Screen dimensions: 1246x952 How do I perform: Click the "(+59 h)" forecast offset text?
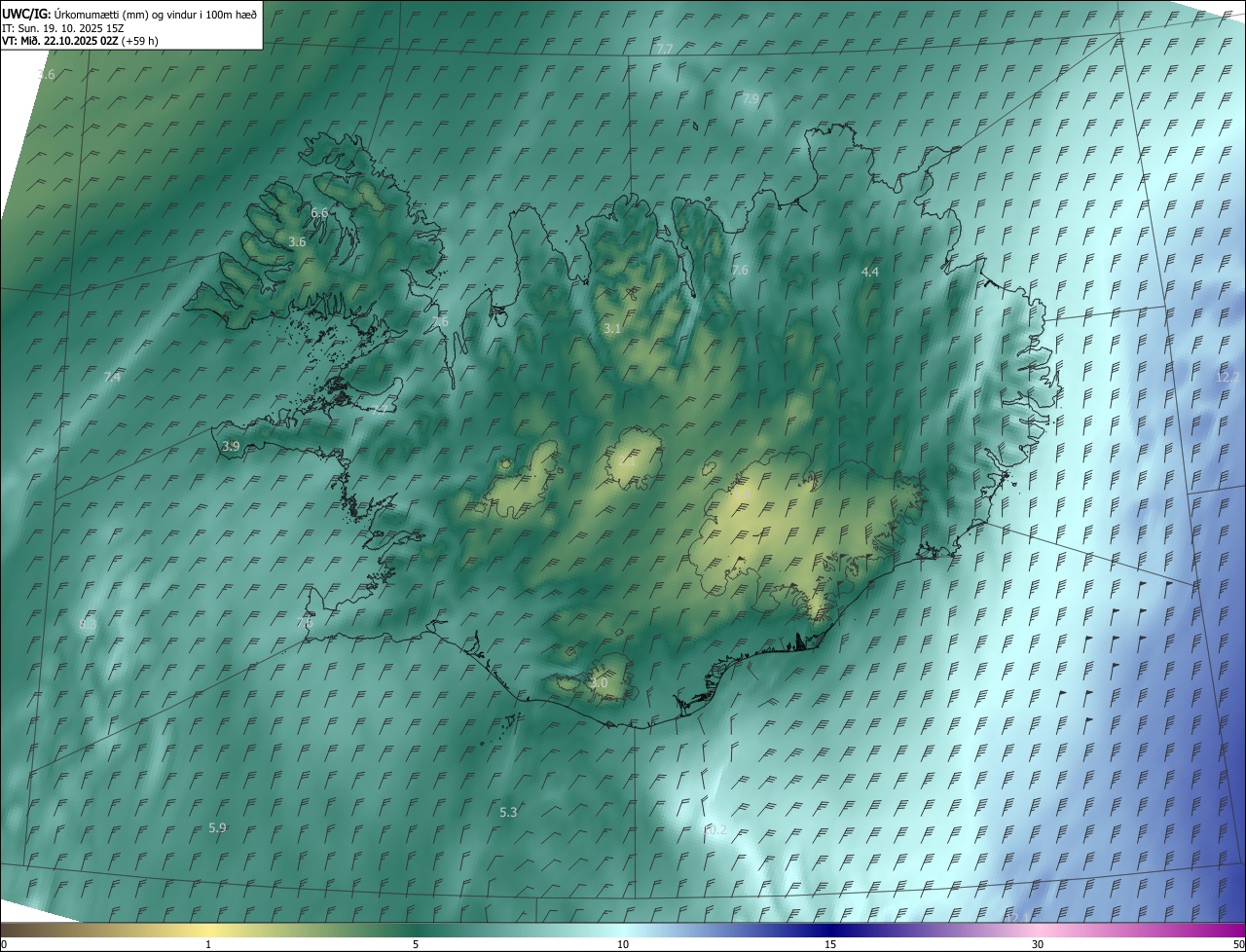pos(140,41)
